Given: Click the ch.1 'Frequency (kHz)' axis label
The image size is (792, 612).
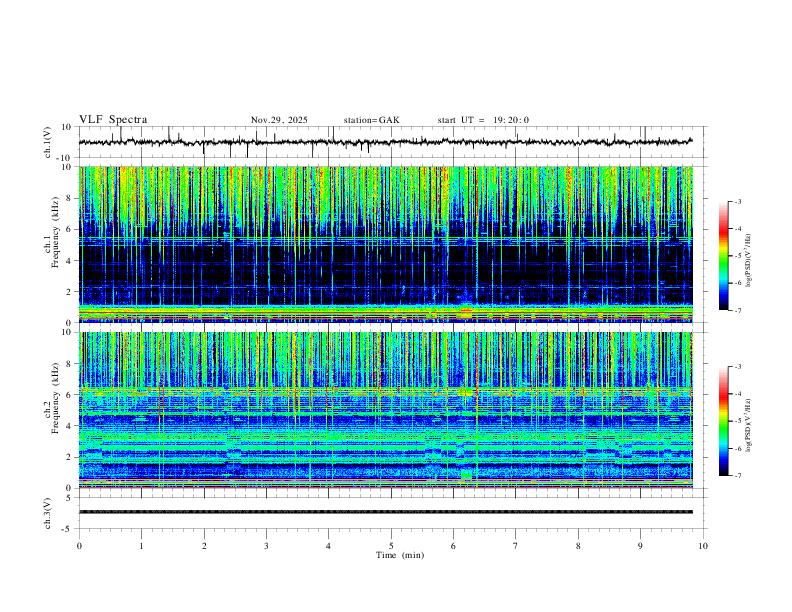Looking at the screenshot, I should tap(55, 232).
